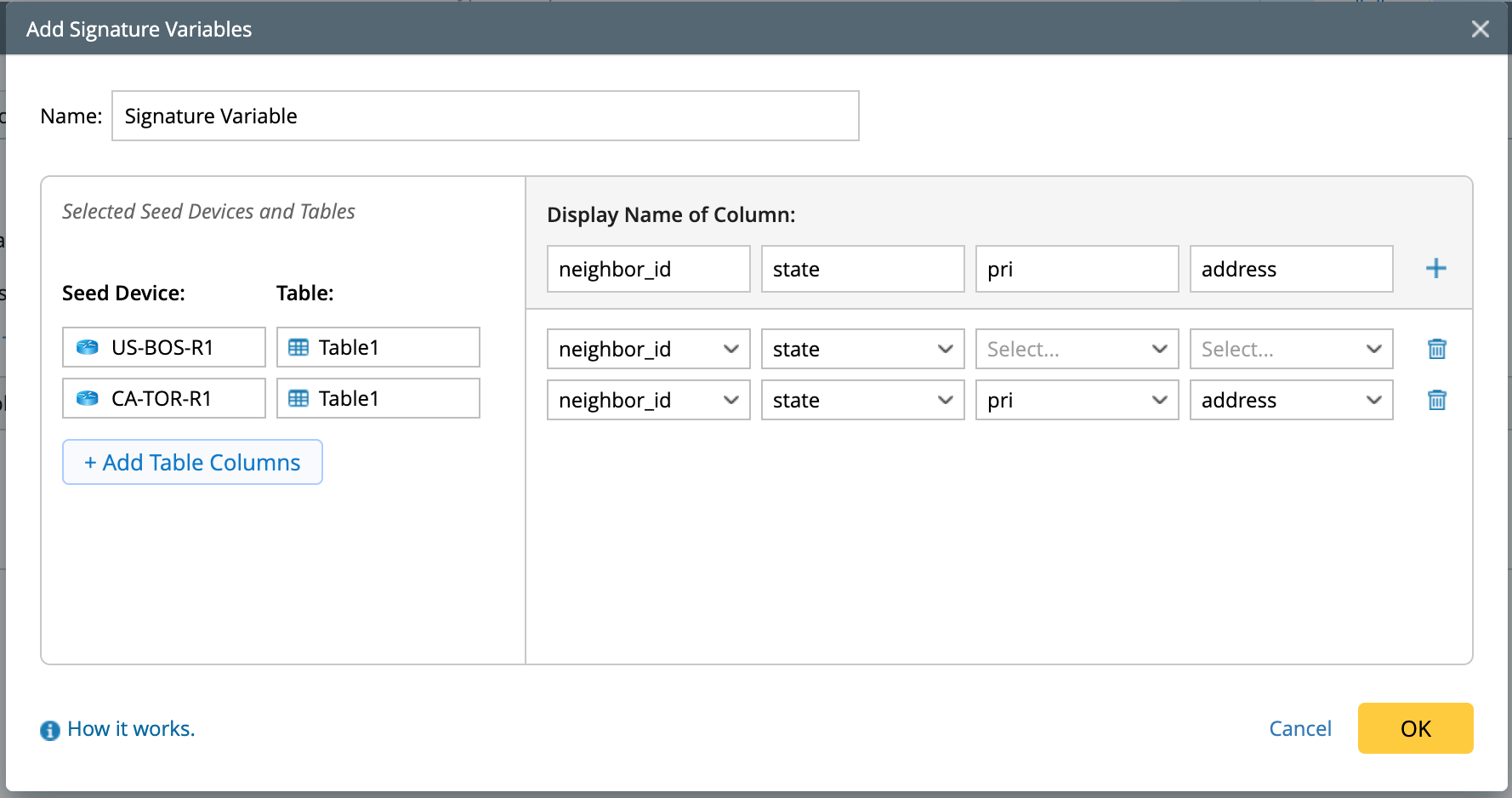Click the info icon beside How it works
The width and height of the screenshot is (1512, 798).
[x=50, y=730]
